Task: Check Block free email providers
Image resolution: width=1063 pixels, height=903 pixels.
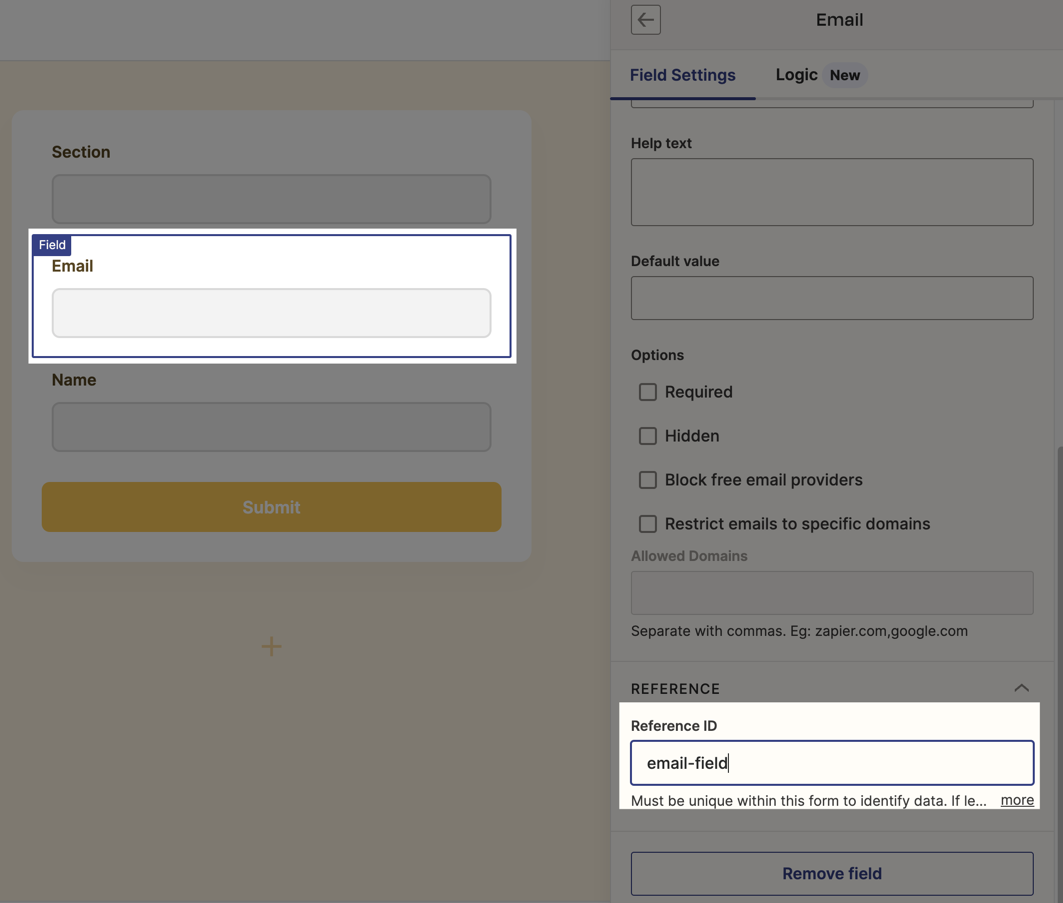Action: coord(648,480)
